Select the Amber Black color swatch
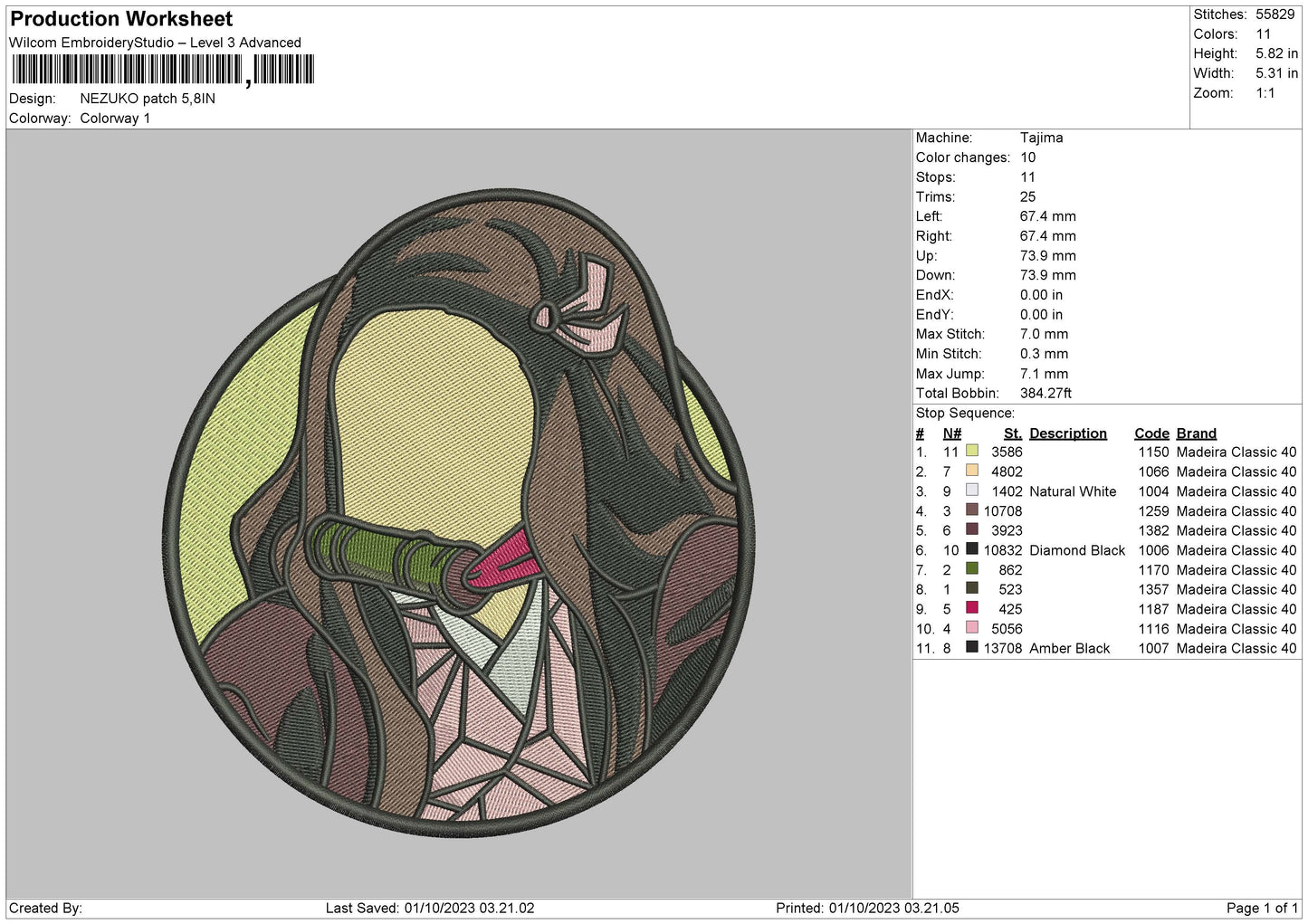1308x924 pixels. pyautogui.click(x=972, y=648)
